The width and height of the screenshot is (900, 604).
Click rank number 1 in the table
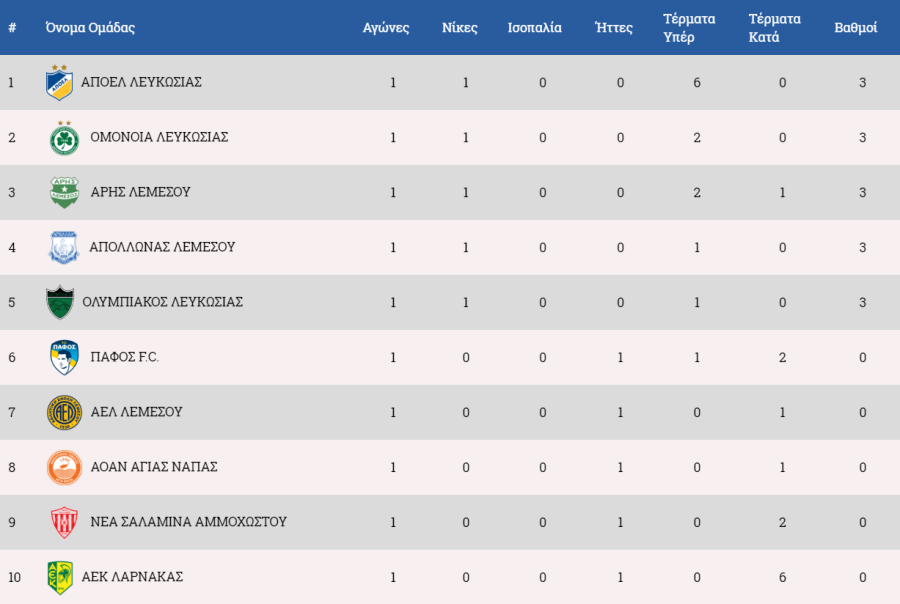(x=11, y=83)
